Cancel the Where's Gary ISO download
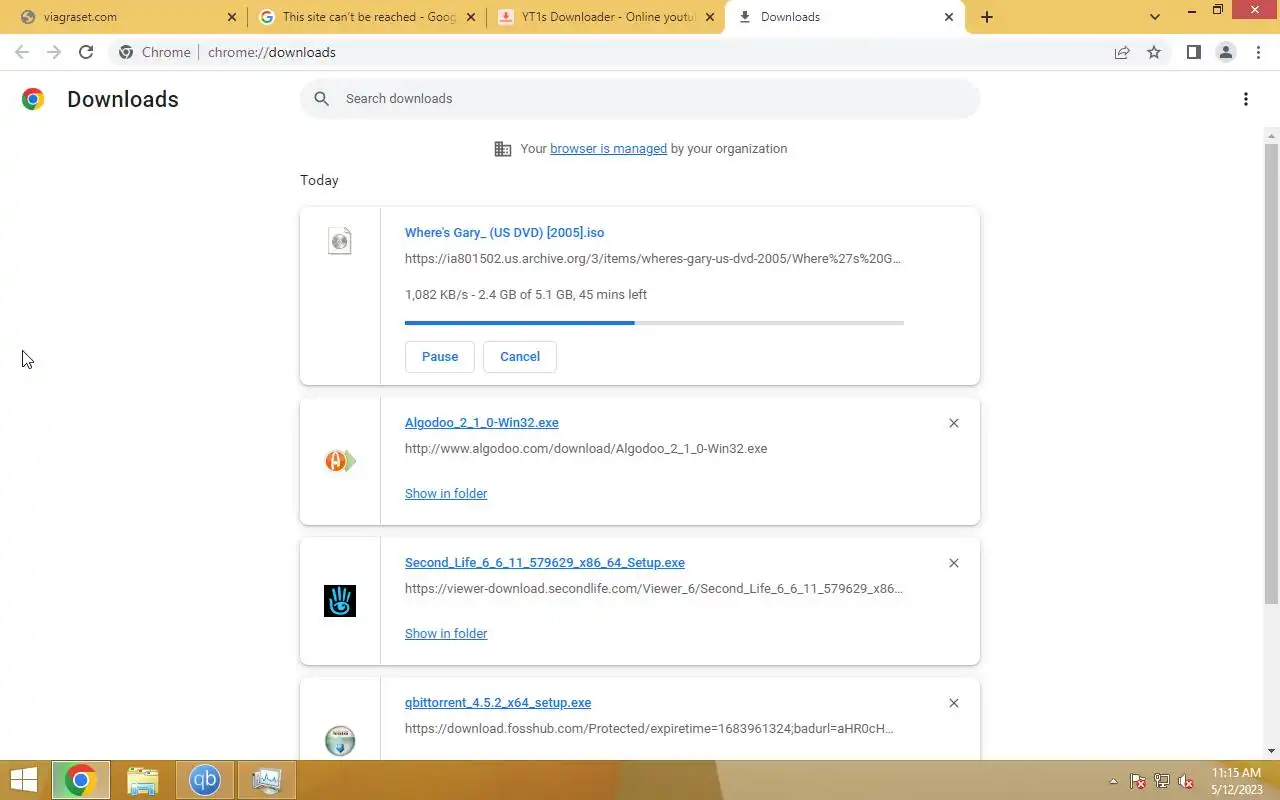1280x800 pixels. (x=520, y=357)
